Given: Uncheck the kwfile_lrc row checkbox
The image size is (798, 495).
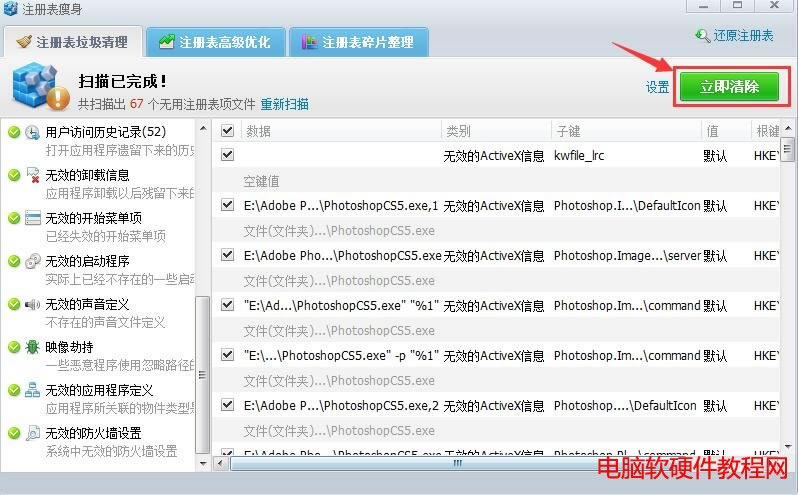Looking at the screenshot, I should [227, 155].
